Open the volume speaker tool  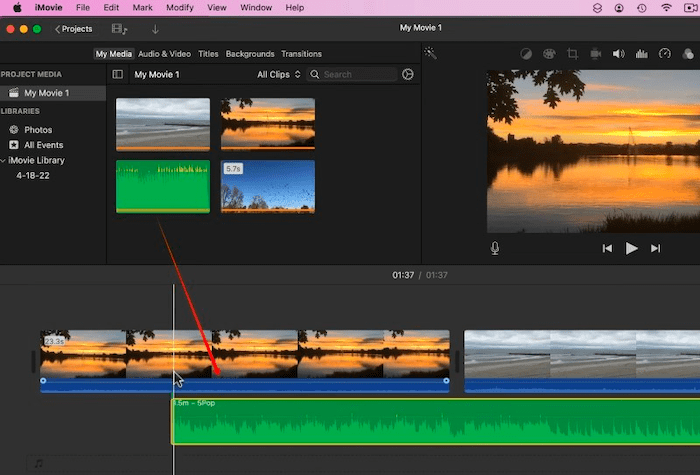(x=618, y=54)
